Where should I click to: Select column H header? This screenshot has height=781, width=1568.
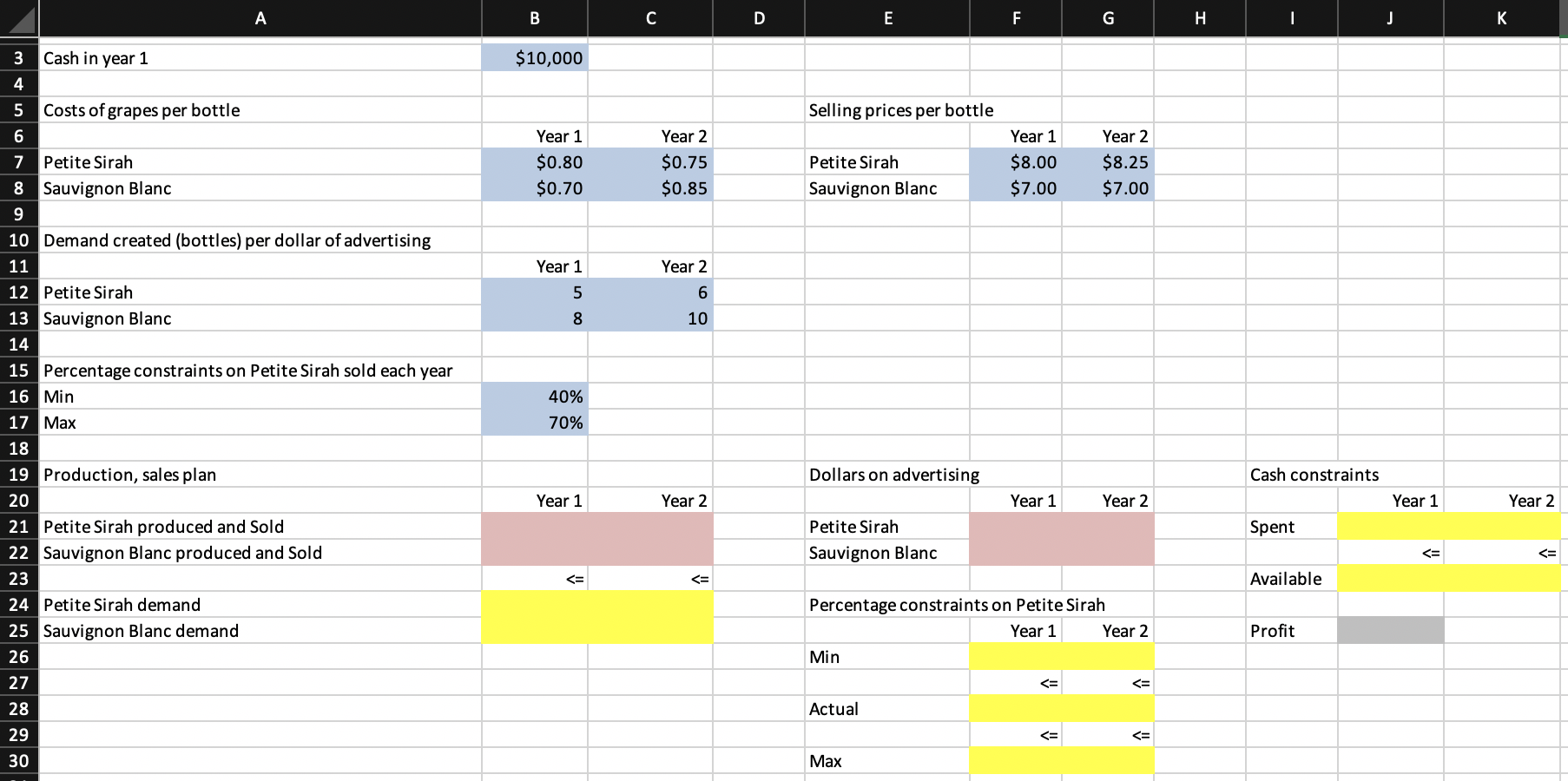point(1200,18)
